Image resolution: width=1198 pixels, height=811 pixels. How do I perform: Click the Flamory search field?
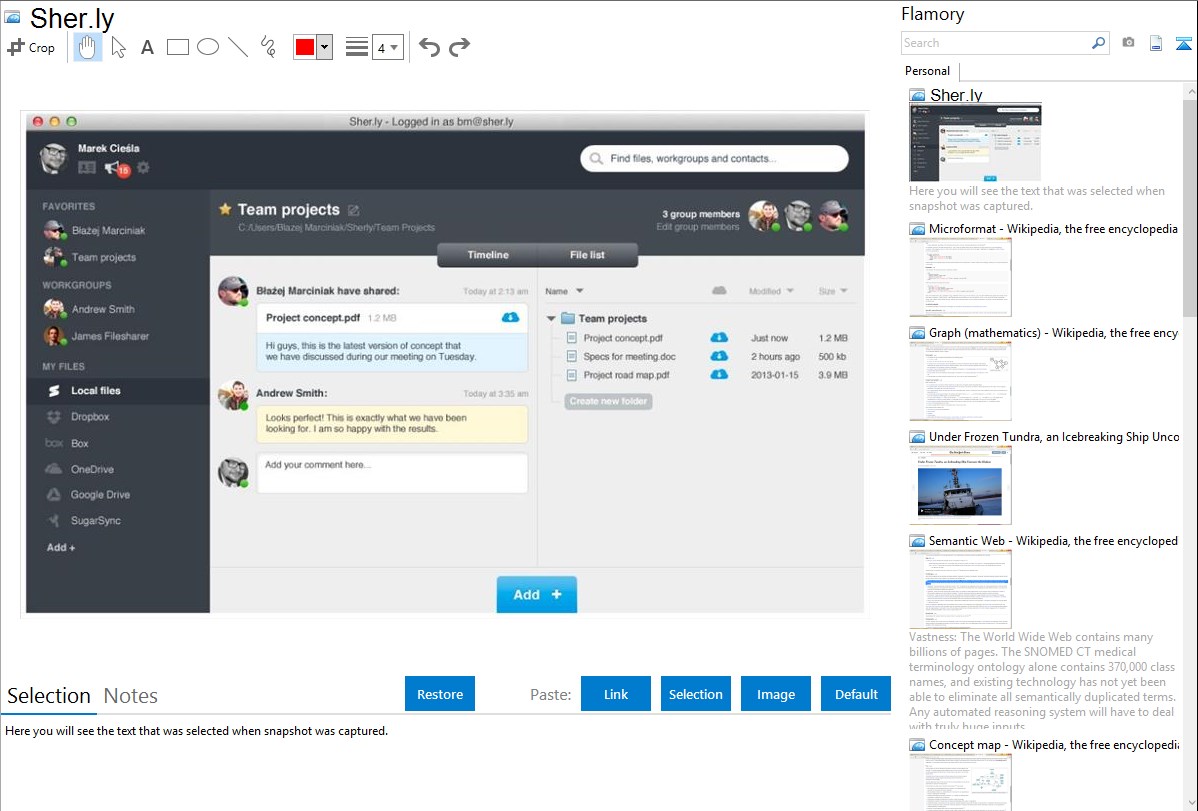pyautogui.click(x=996, y=43)
